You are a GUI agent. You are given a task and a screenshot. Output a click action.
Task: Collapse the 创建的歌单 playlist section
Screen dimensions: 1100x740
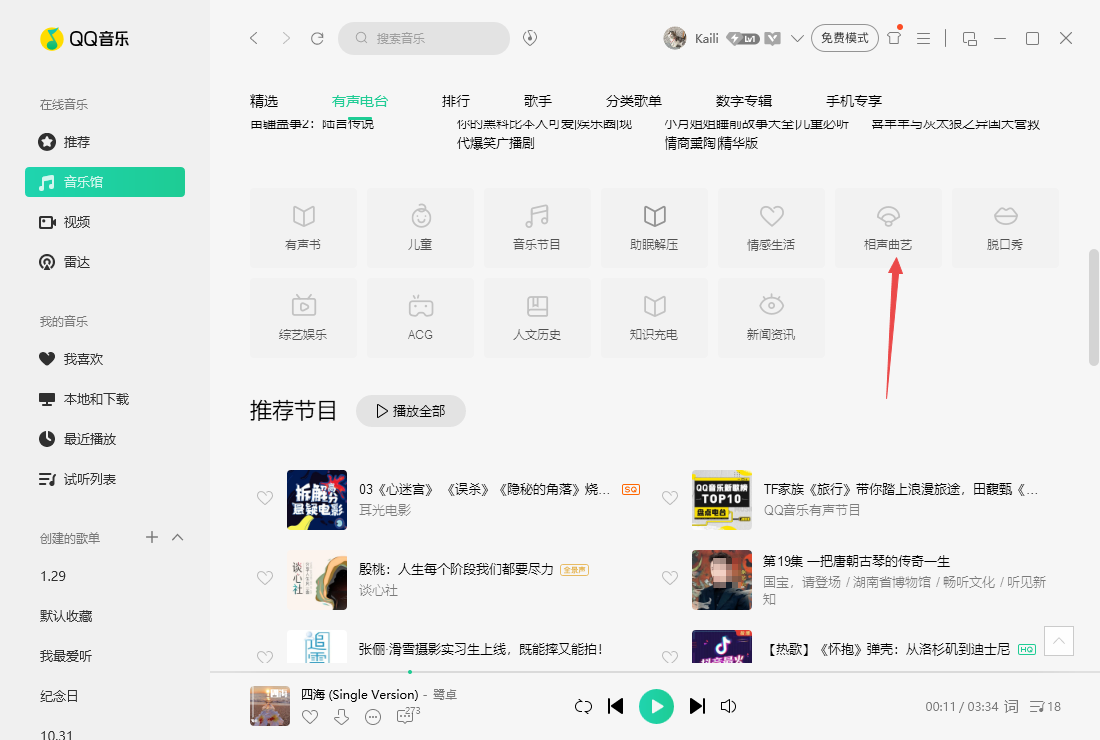click(x=178, y=538)
